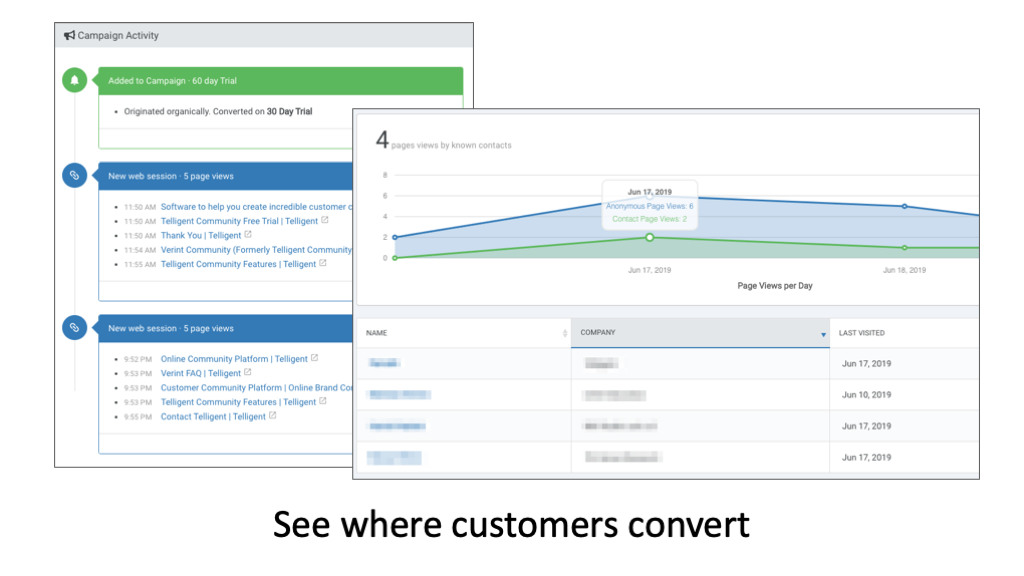The height and width of the screenshot is (576, 1024).
Task: Click the green Jun 18 contact page views point
Action: (904, 248)
